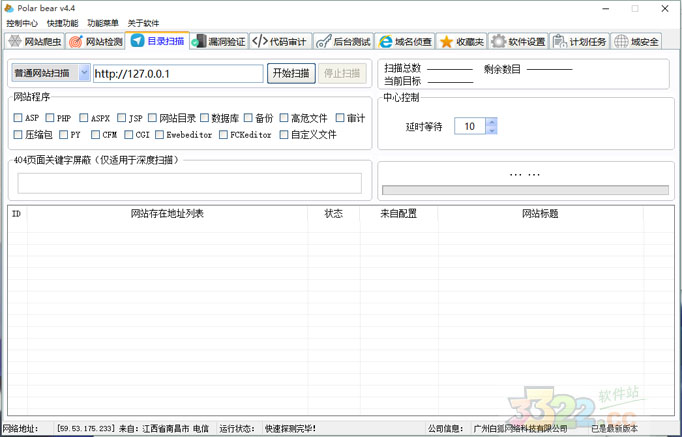Open the 控制中心 menu
682x437 pixels.
click(x=22, y=23)
